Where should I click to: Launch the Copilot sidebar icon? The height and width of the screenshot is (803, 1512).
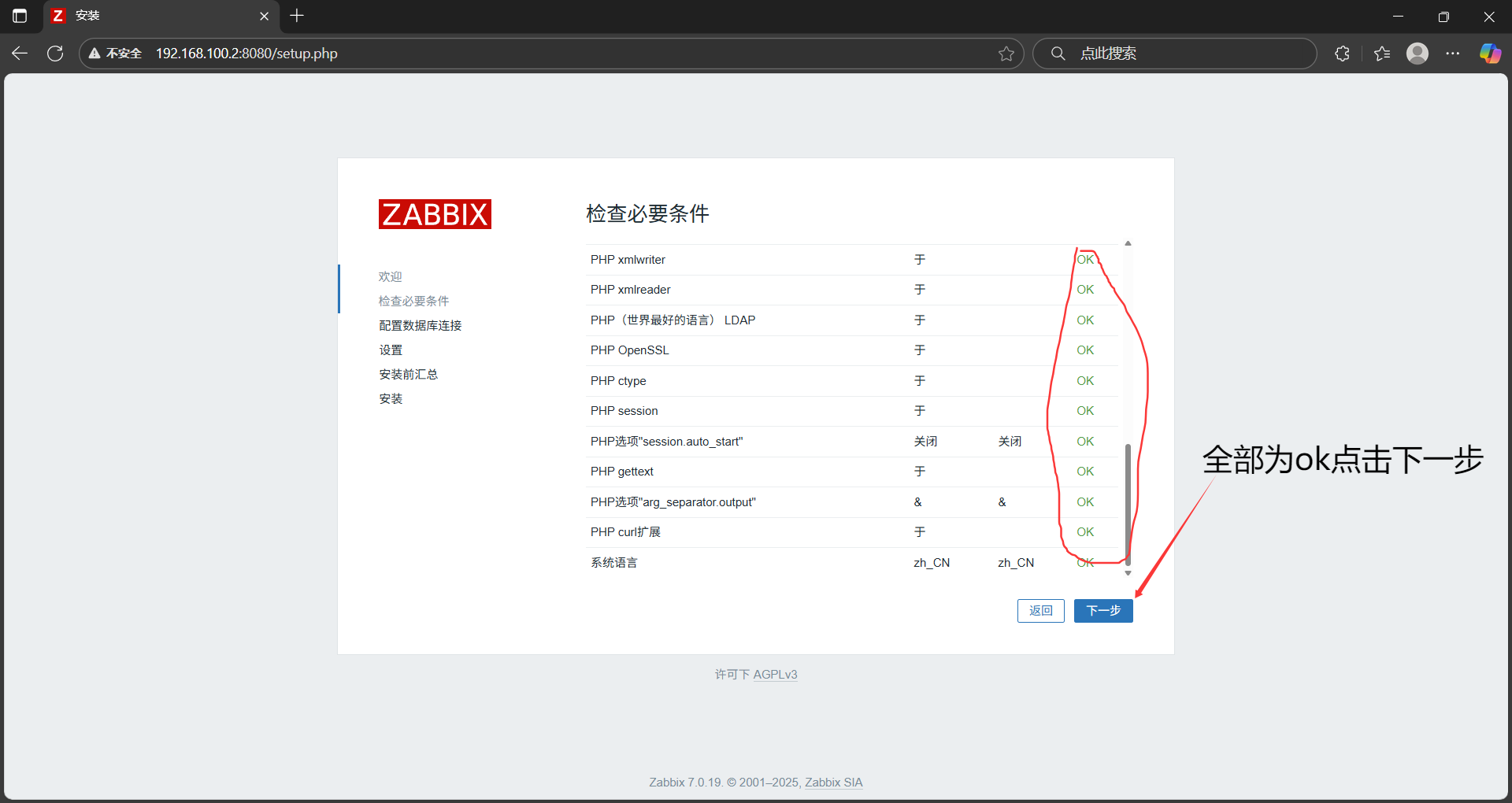click(x=1490, y=54)
